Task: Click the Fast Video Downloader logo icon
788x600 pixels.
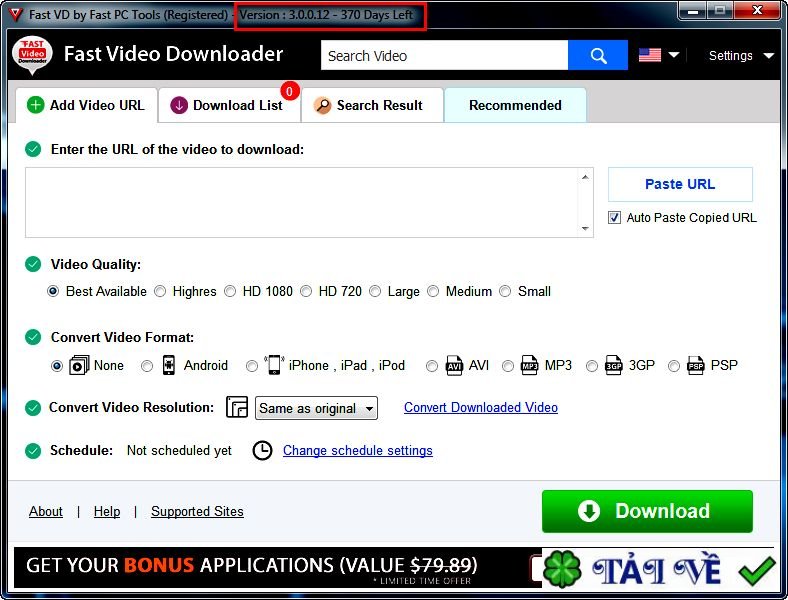Action: click(x=32, y=55)
